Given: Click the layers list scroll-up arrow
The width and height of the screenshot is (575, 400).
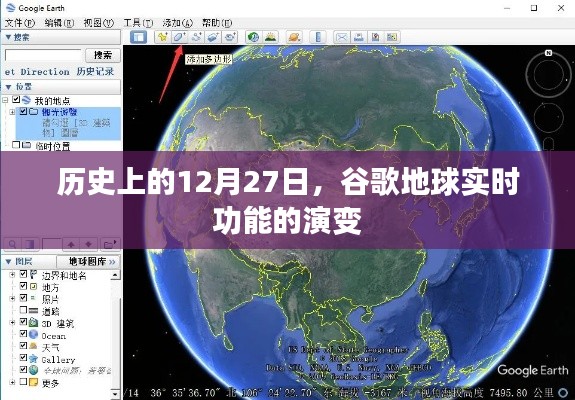Looking at the screenshot, I should tap(115, 275).
